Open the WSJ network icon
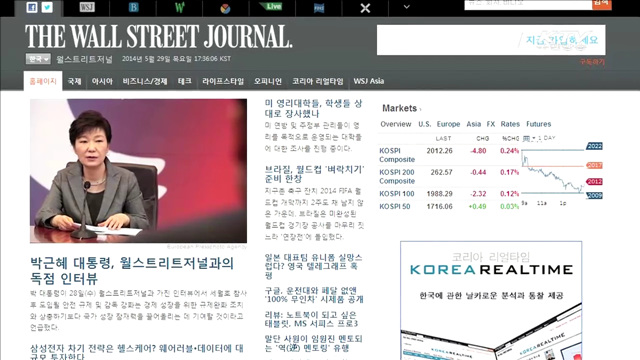 (87, 7)
